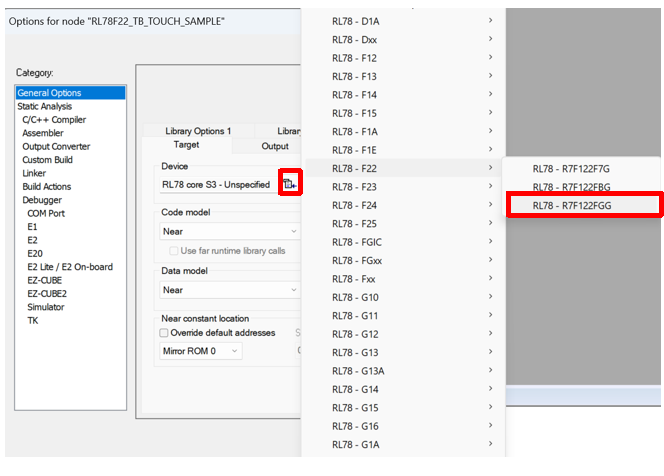This screenshot has width=664, height=476.
Task: Select Static Analysis category
Action: point(44,106)
